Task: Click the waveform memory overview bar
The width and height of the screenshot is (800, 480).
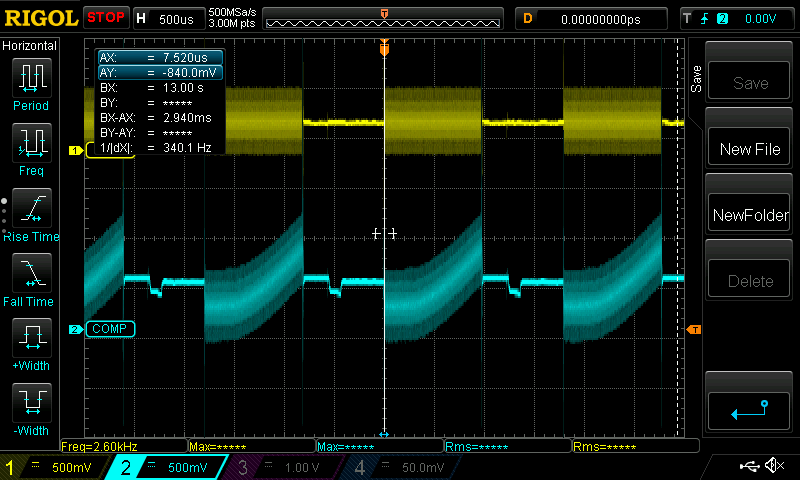Action: (x=383, y=19)
